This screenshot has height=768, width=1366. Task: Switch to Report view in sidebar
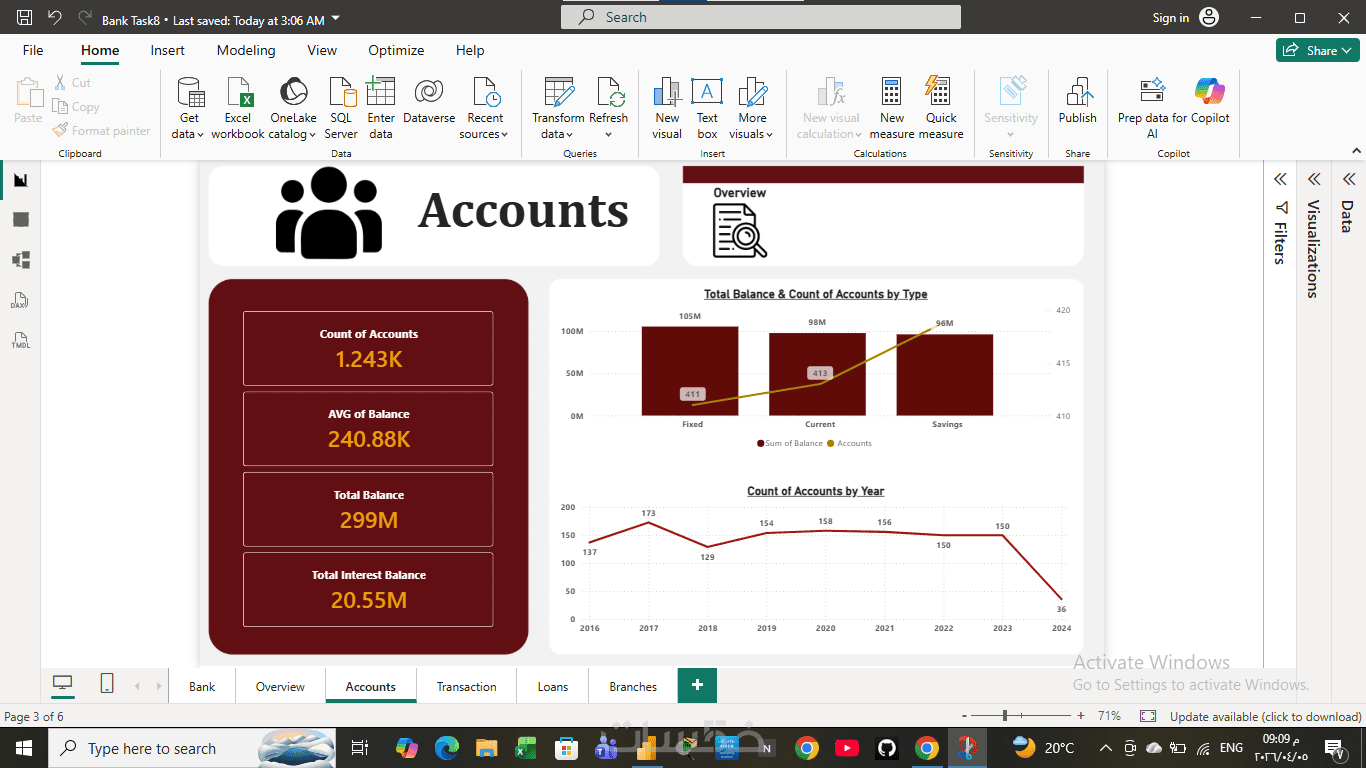(x=21, y=180)
